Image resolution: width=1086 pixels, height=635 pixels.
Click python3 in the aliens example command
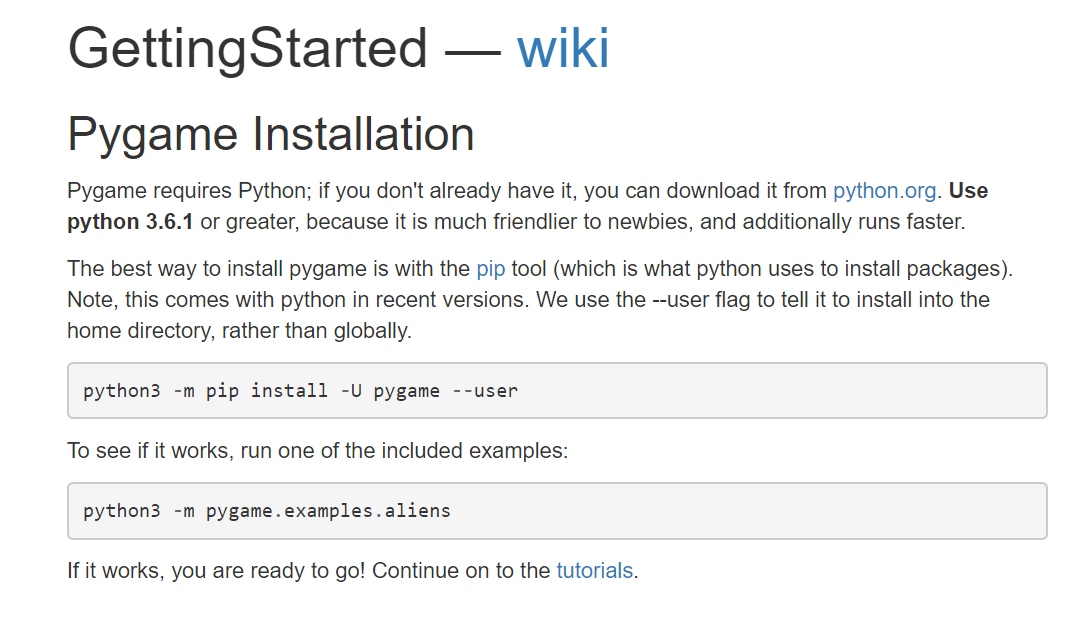coord(122,511)
